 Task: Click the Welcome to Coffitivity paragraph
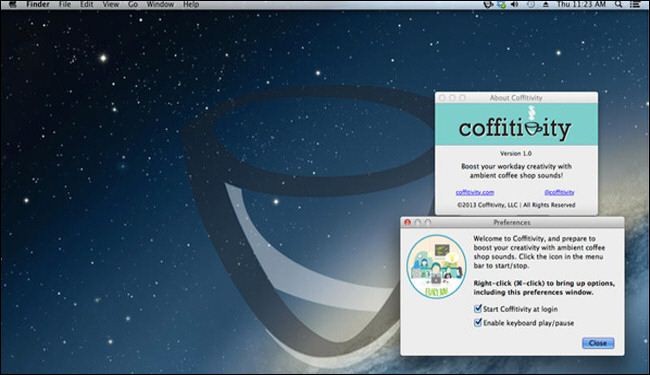tap(539, 252)
